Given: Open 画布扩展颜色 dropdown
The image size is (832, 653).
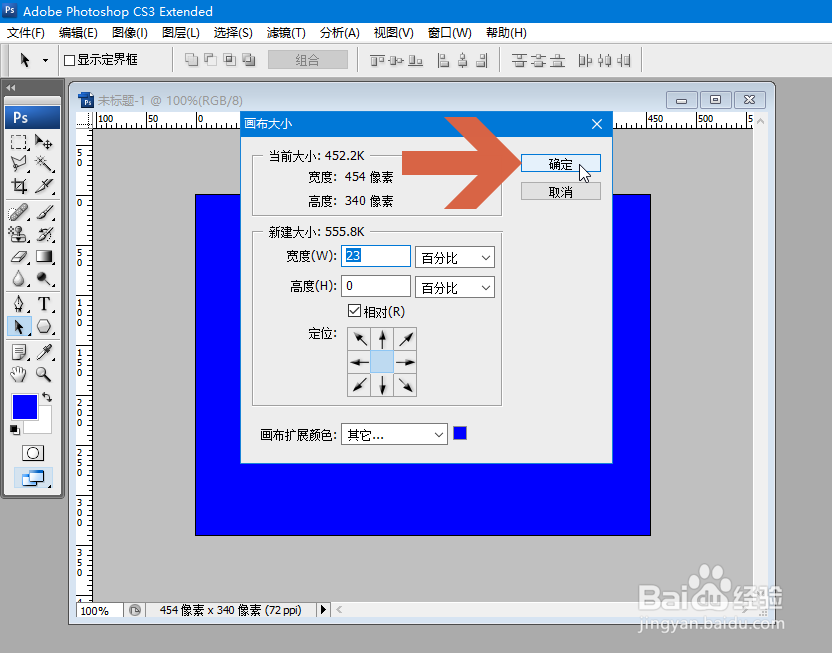Looking at the screenshot, I should click(394, 434).
